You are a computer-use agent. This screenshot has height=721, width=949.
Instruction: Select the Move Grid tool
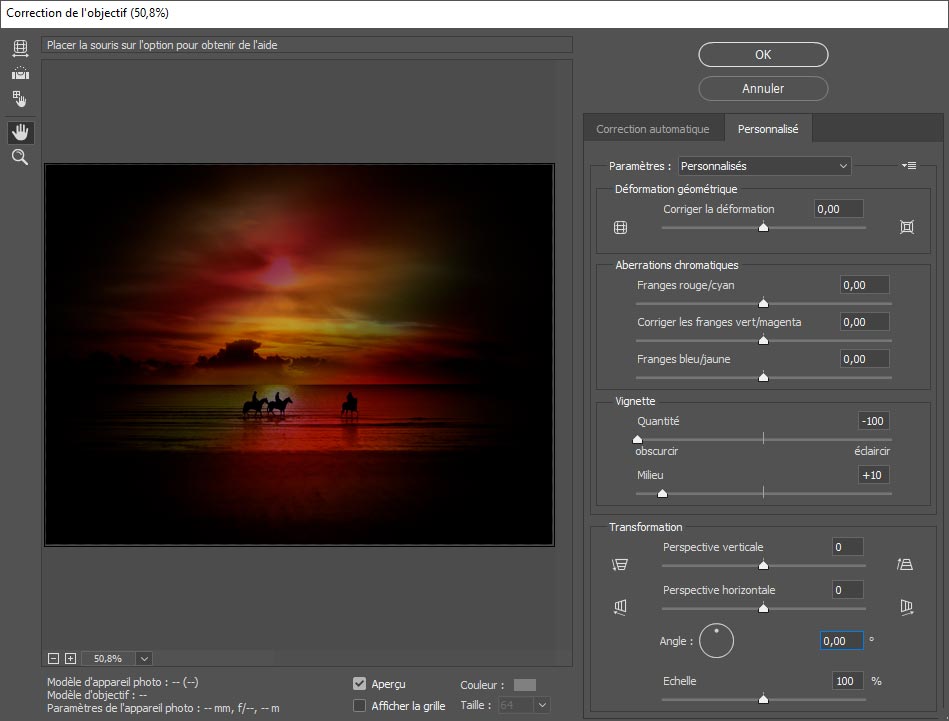pyautogui.click(x=20, y=99)
